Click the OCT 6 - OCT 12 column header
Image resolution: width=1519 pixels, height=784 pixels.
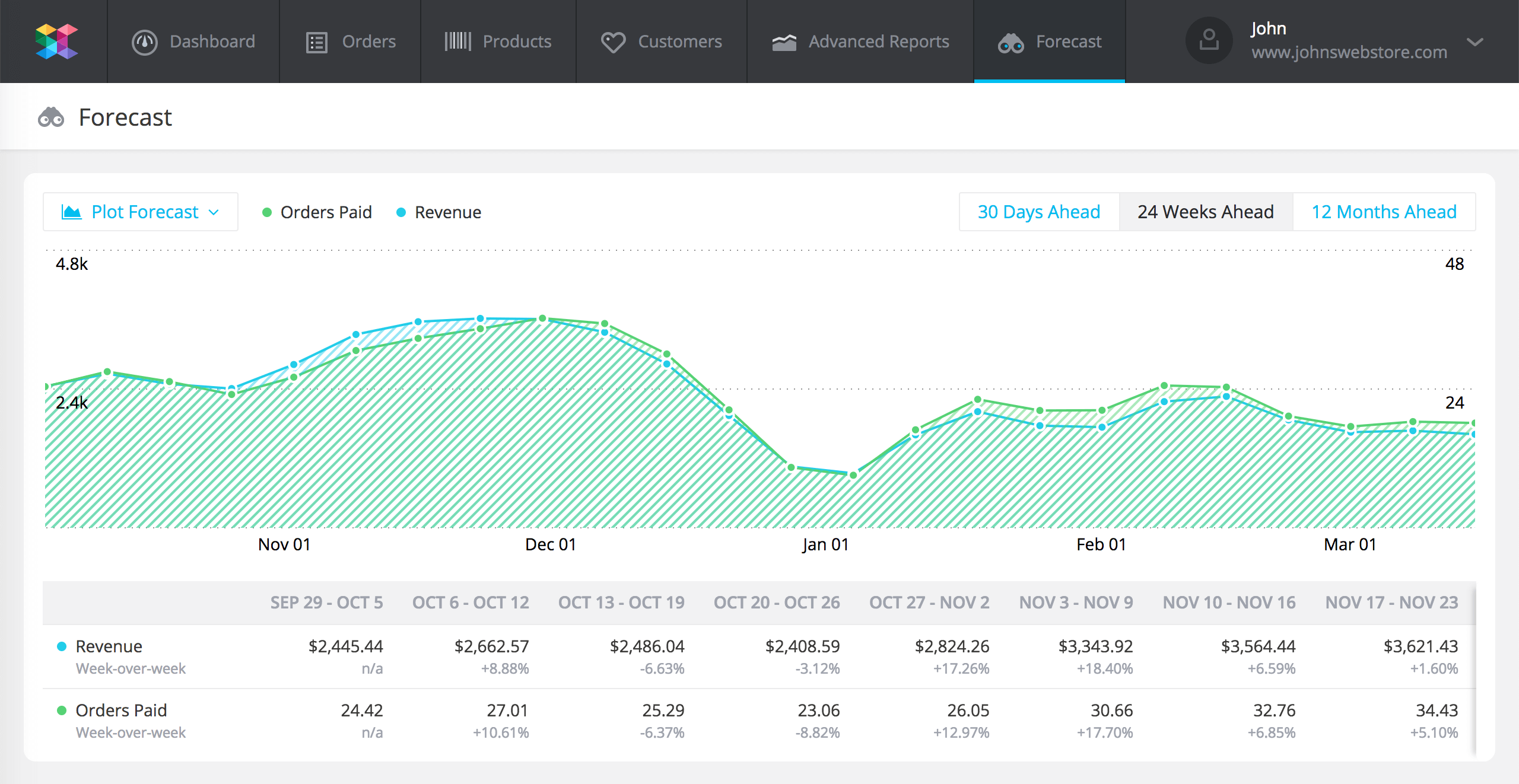(x=471, y=603)
